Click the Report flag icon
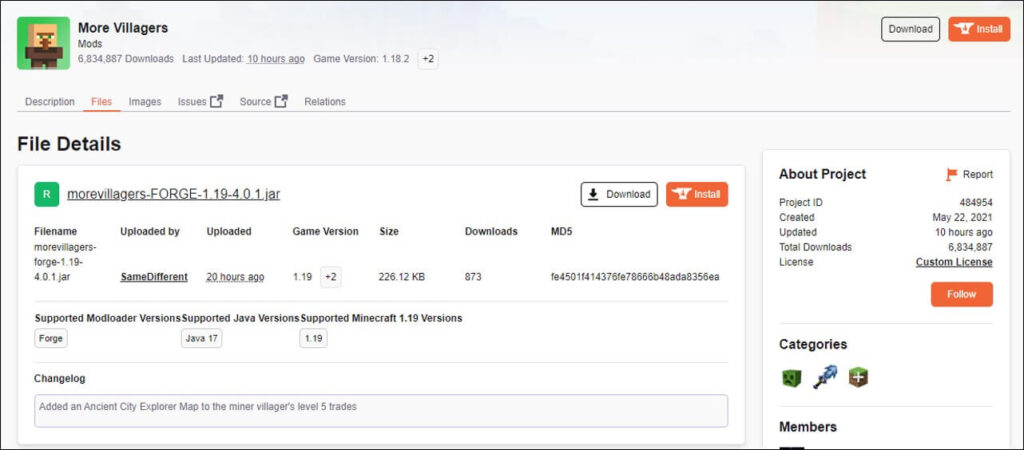This screenshot has height=450, width=1024. (x=952, y=174)
